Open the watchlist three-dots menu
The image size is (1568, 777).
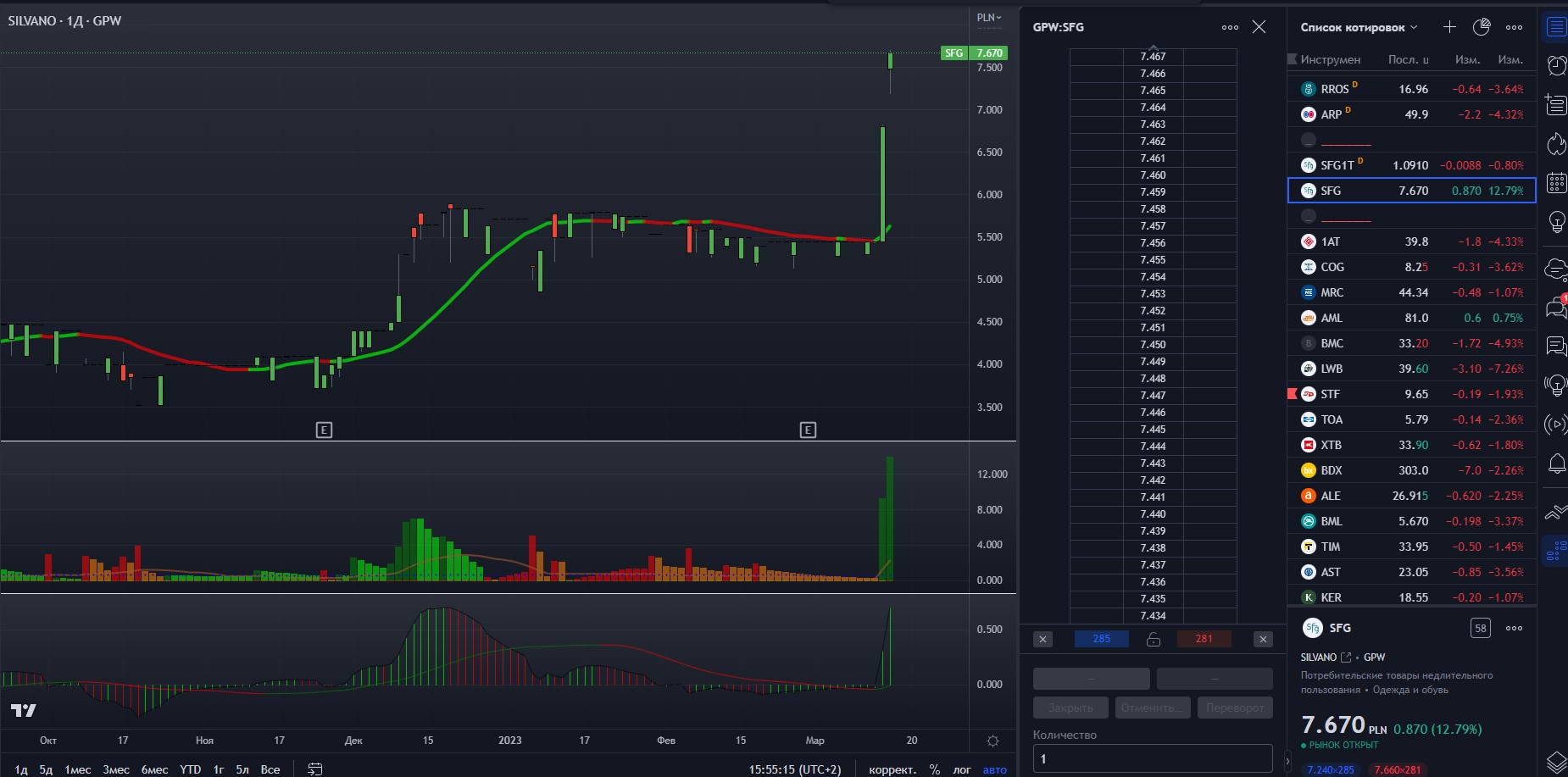[x=1514, y=27]
